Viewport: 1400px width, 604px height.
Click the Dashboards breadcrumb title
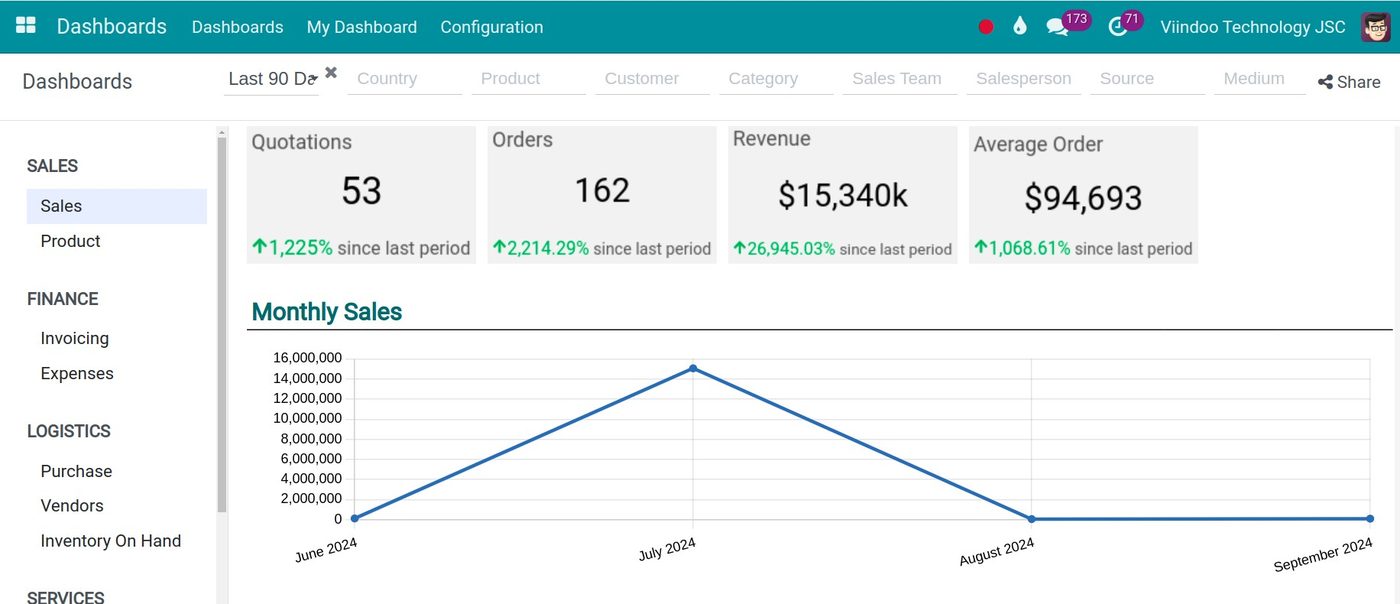click(77, 82)
